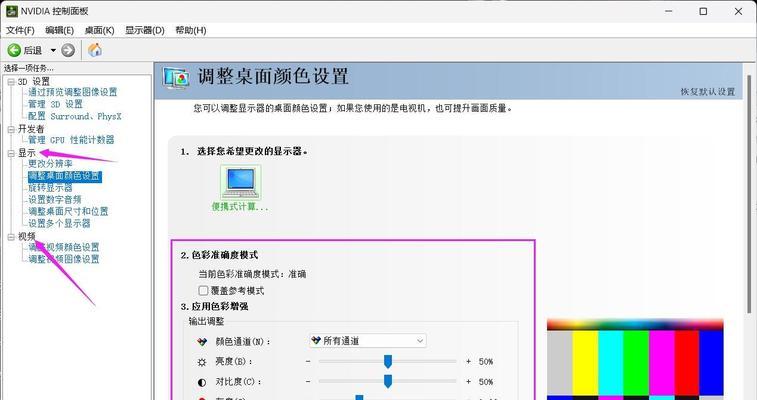This screenshot has height=400, width=757.
Task: Click the vertical scrollbar of the settings page
Action: (x=750, y=193)
